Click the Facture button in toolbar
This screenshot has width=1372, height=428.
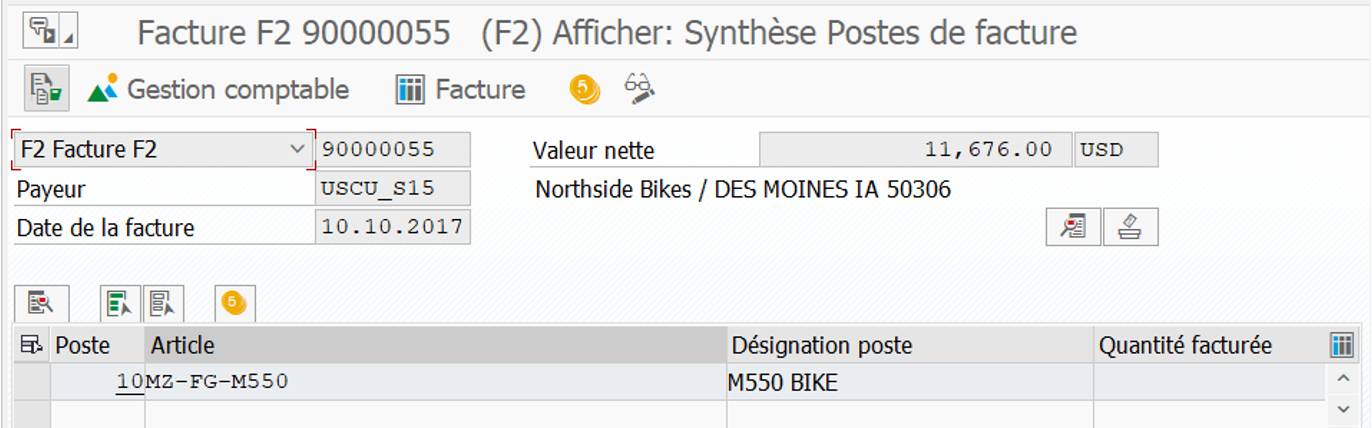[461, 90]
